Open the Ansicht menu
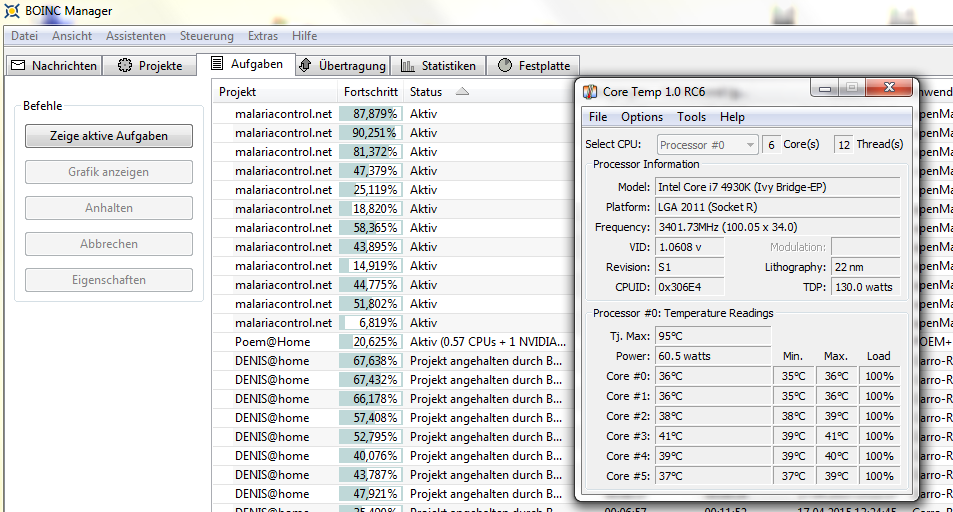 coord(72,36)
